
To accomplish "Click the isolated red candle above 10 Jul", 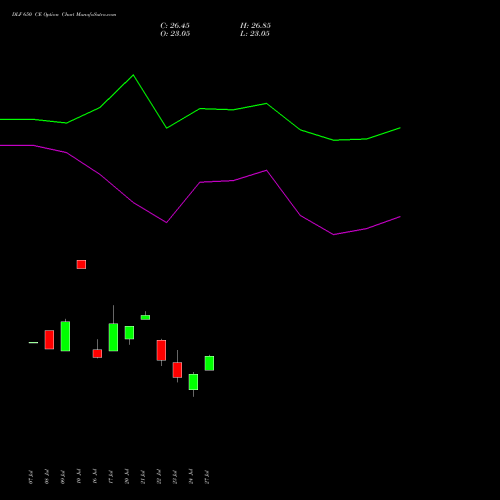I will pos(81,264).
